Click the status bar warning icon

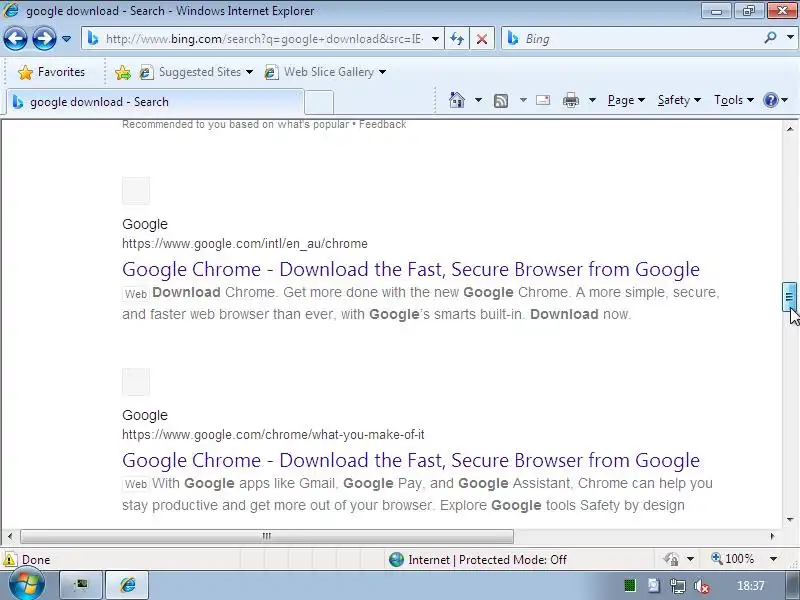(10, 560)
